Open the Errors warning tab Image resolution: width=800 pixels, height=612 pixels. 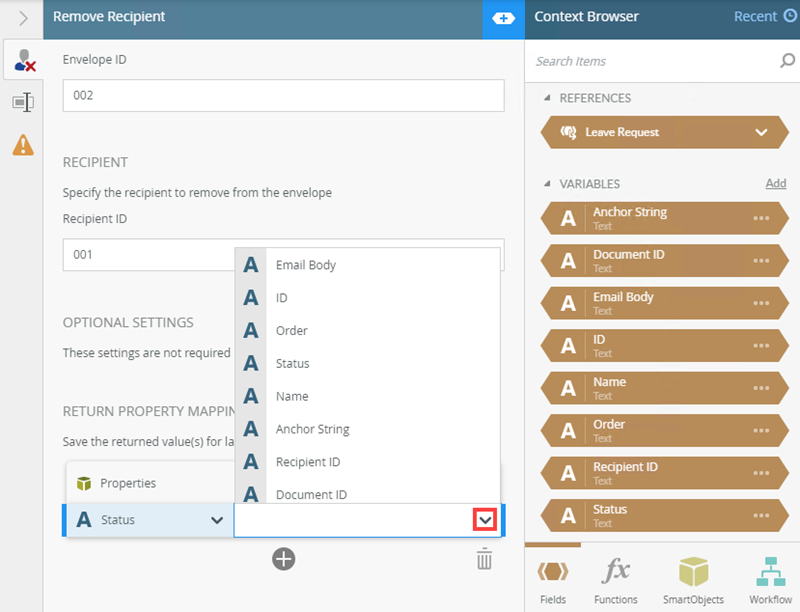click(x=22, y=145)
